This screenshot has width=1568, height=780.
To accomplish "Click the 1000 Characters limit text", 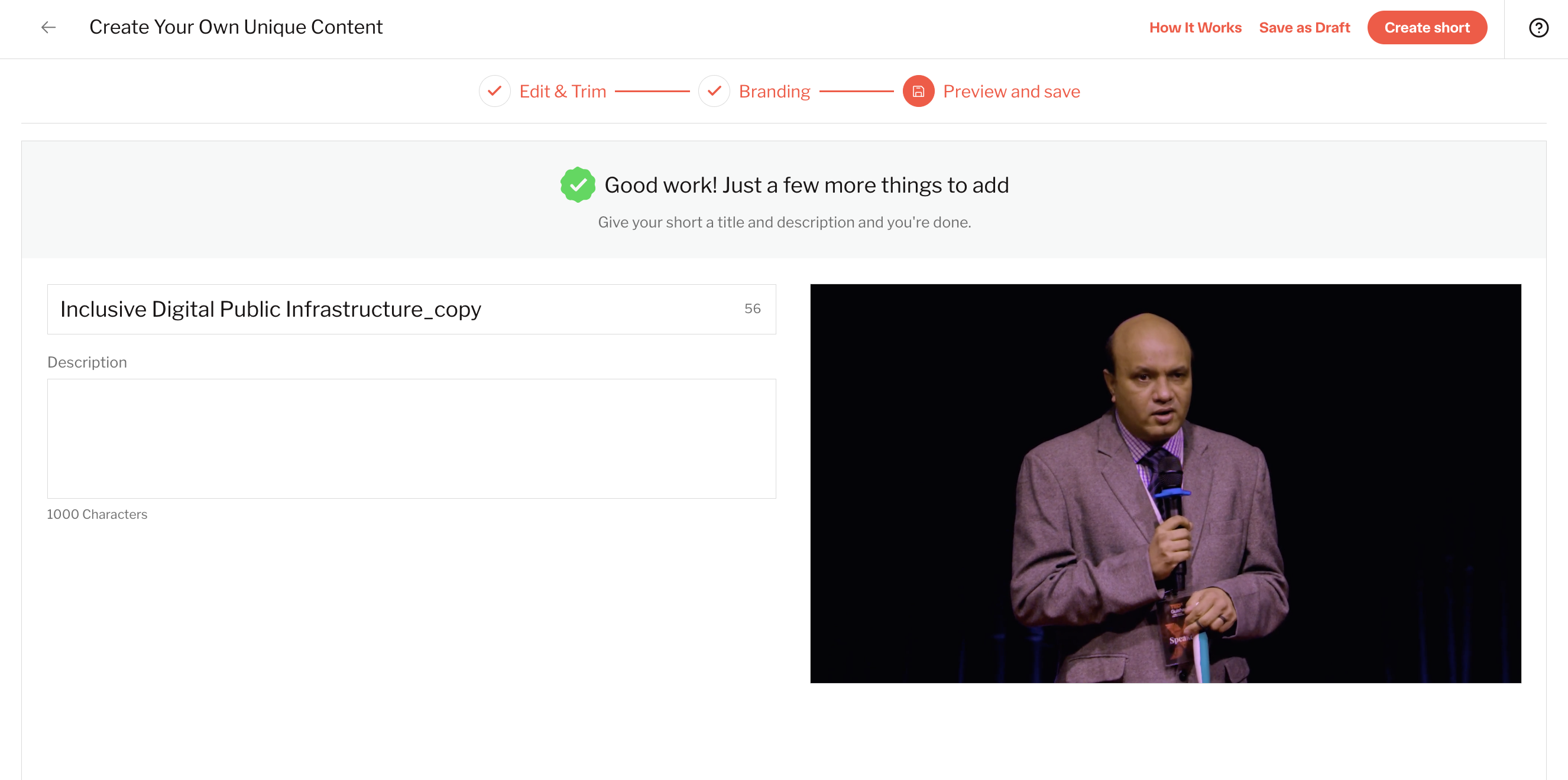I will tap(98, 515).
